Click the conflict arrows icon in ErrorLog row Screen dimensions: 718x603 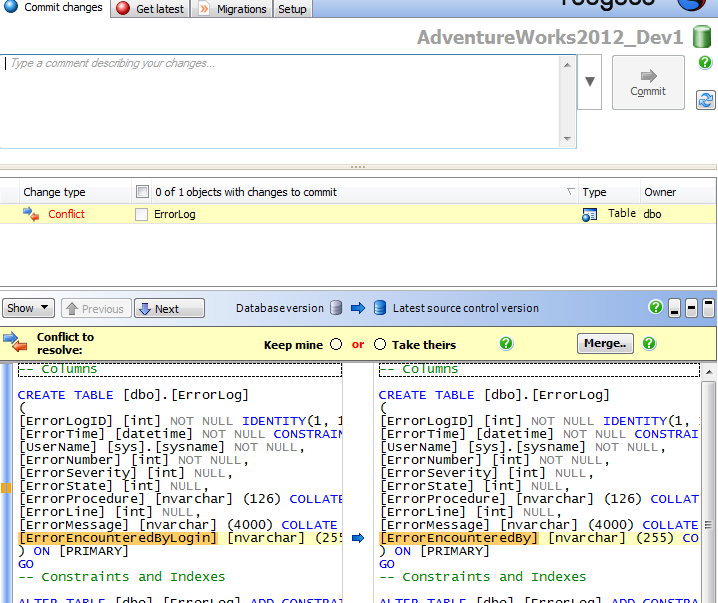tap(31, 214)
